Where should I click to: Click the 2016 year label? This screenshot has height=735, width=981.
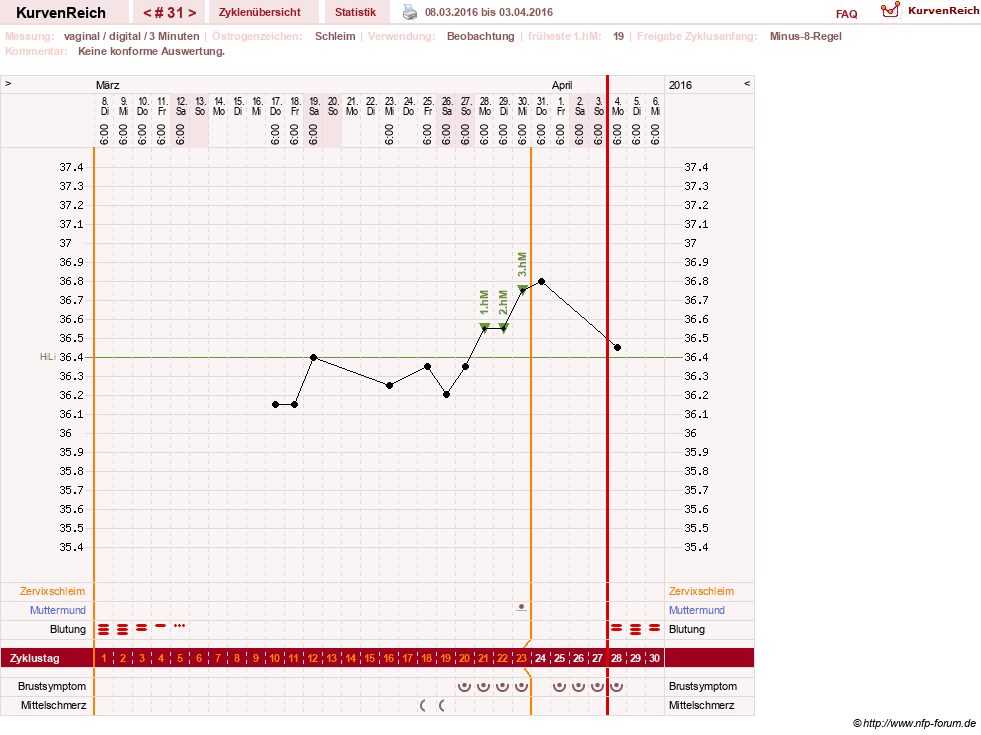coord(681,85)
